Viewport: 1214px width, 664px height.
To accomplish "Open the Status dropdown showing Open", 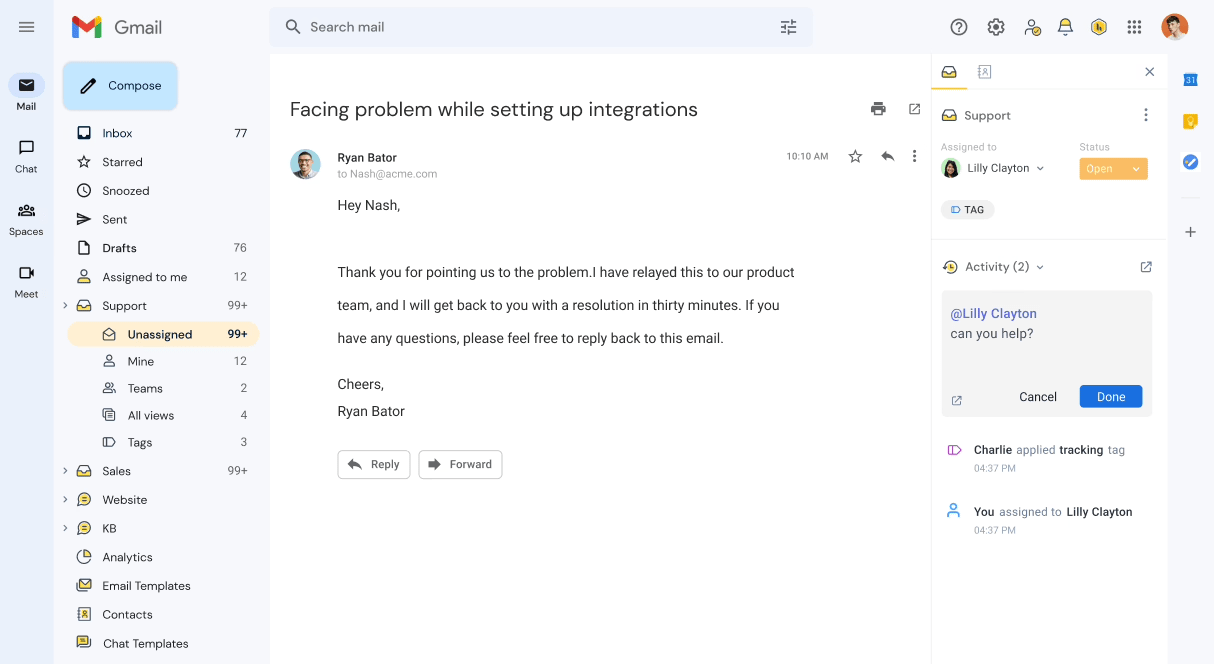I will coord(1113,169).
